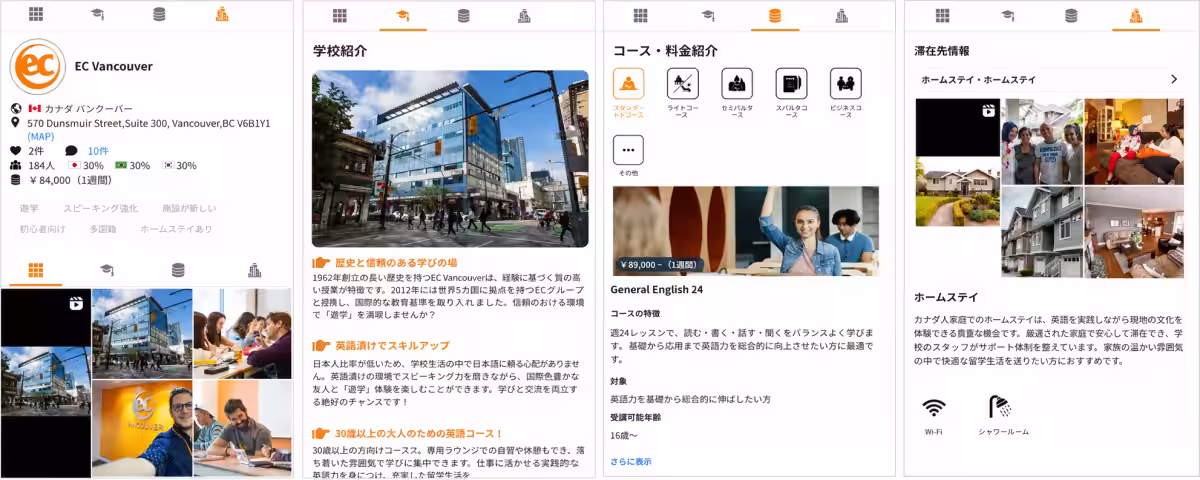The image size is (1200, 480).
Task: Open the active buildings tab atop 滞在先情報 panel
Action: (x=1136, y=15)
